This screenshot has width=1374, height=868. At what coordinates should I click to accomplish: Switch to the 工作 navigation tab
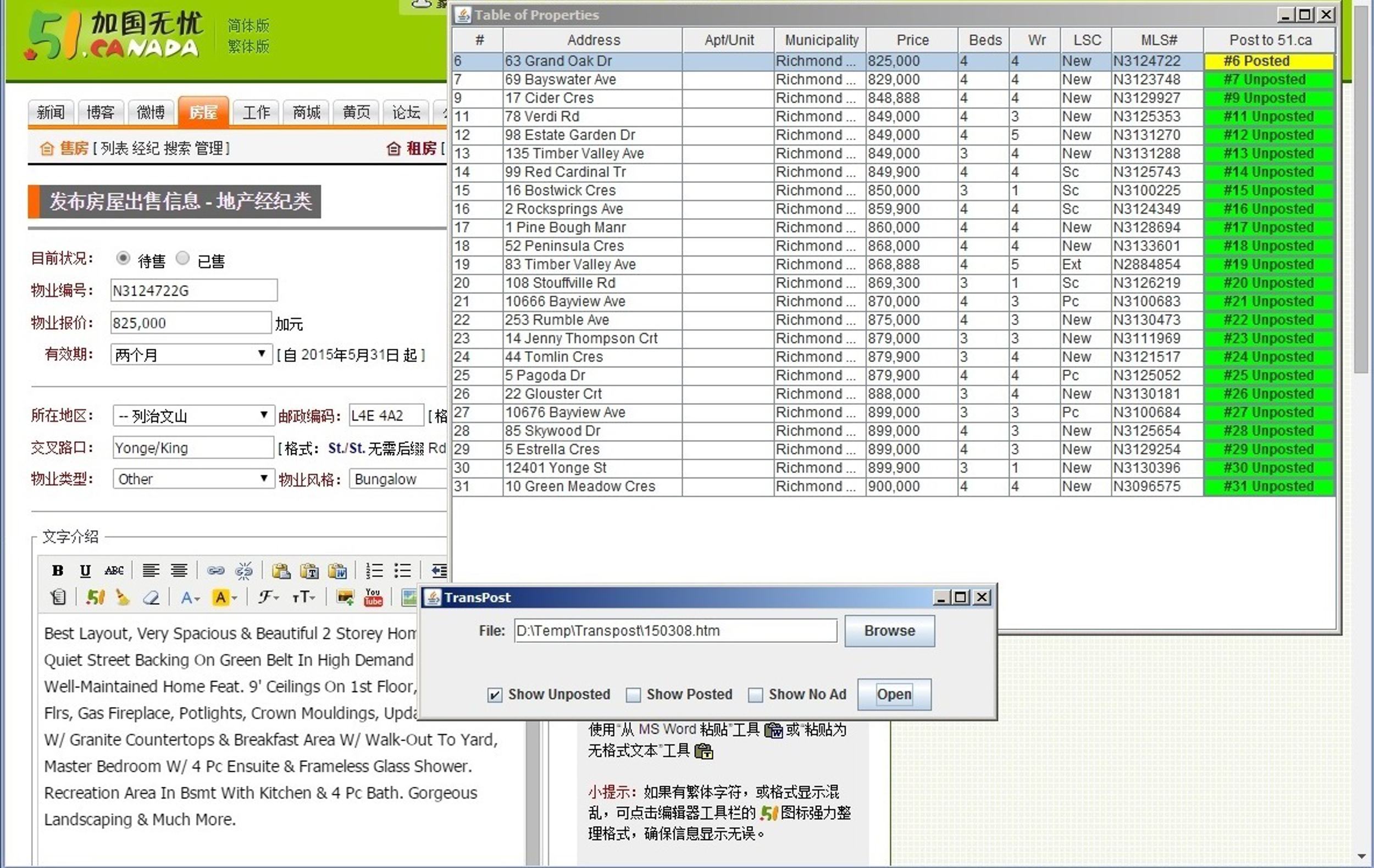tap(256, 113)
